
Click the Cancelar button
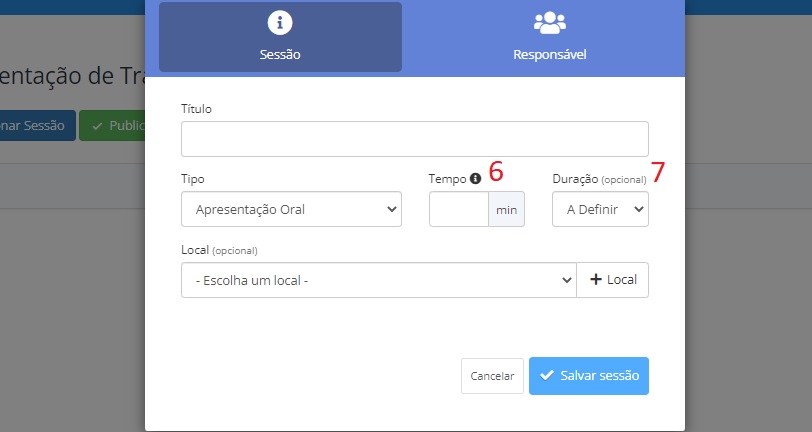(x=492, y=376)
